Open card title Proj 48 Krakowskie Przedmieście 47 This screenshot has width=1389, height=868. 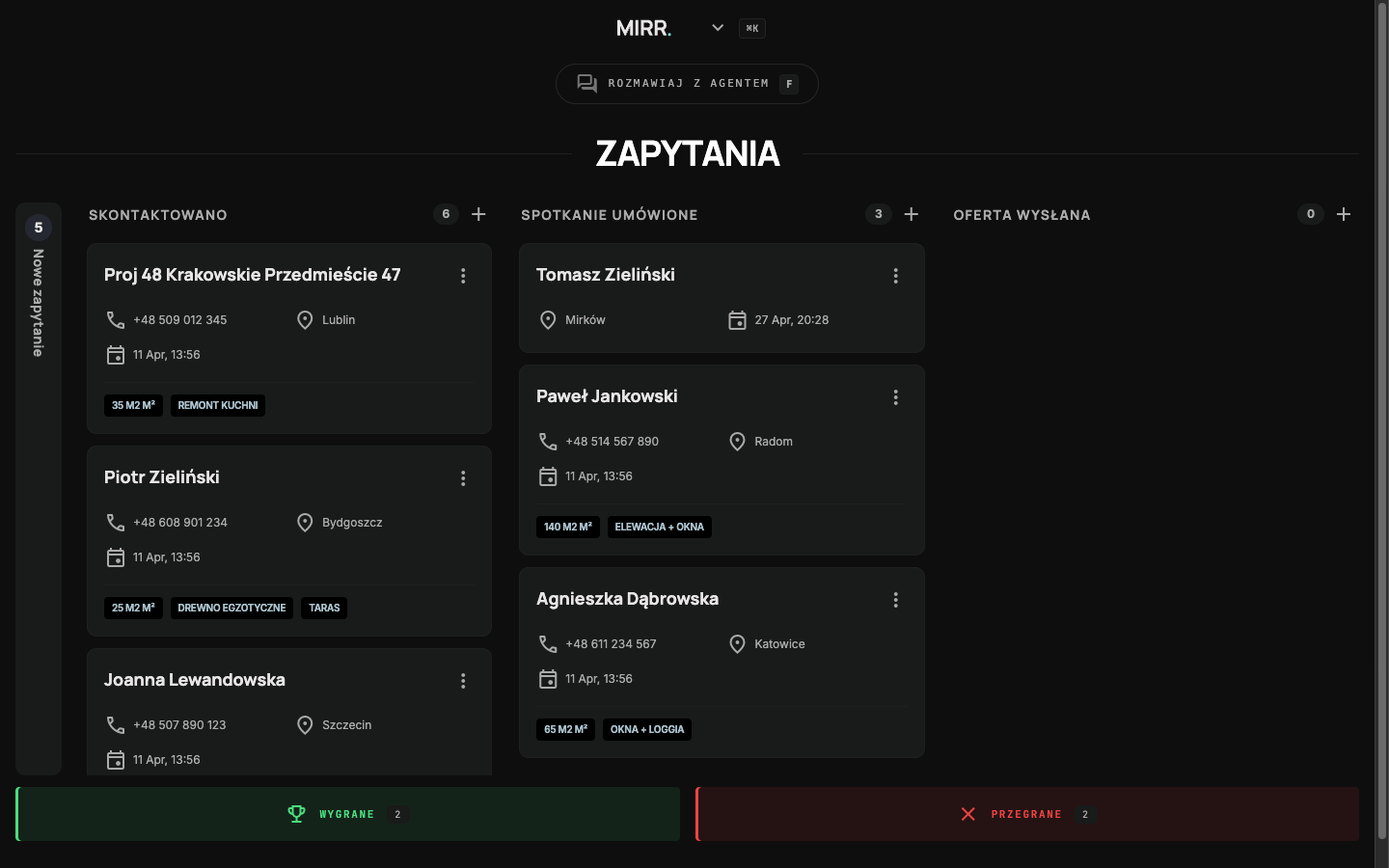point(253,275)
